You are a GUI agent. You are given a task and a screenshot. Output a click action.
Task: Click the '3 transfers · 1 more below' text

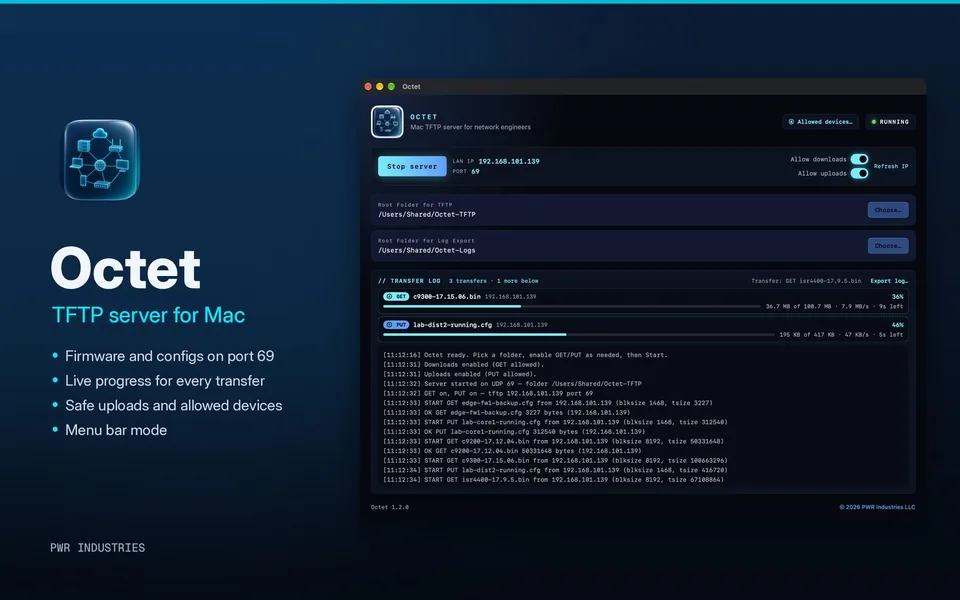[x=493, y=281]
